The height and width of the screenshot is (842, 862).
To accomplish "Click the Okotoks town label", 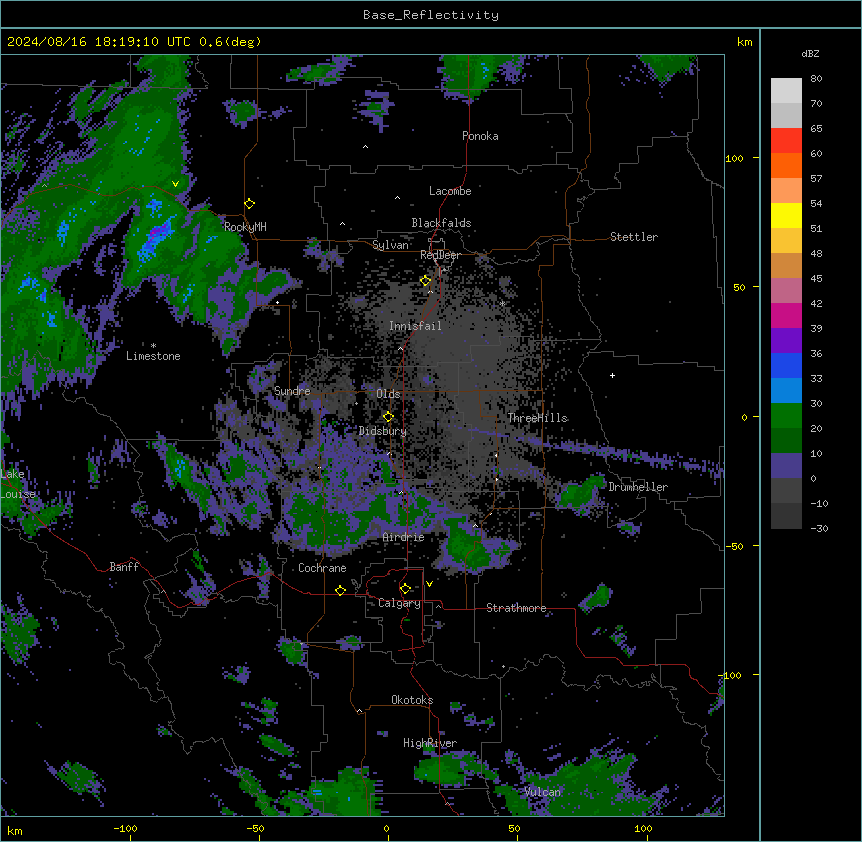I will pyautogui.click(x=412, y=700).
